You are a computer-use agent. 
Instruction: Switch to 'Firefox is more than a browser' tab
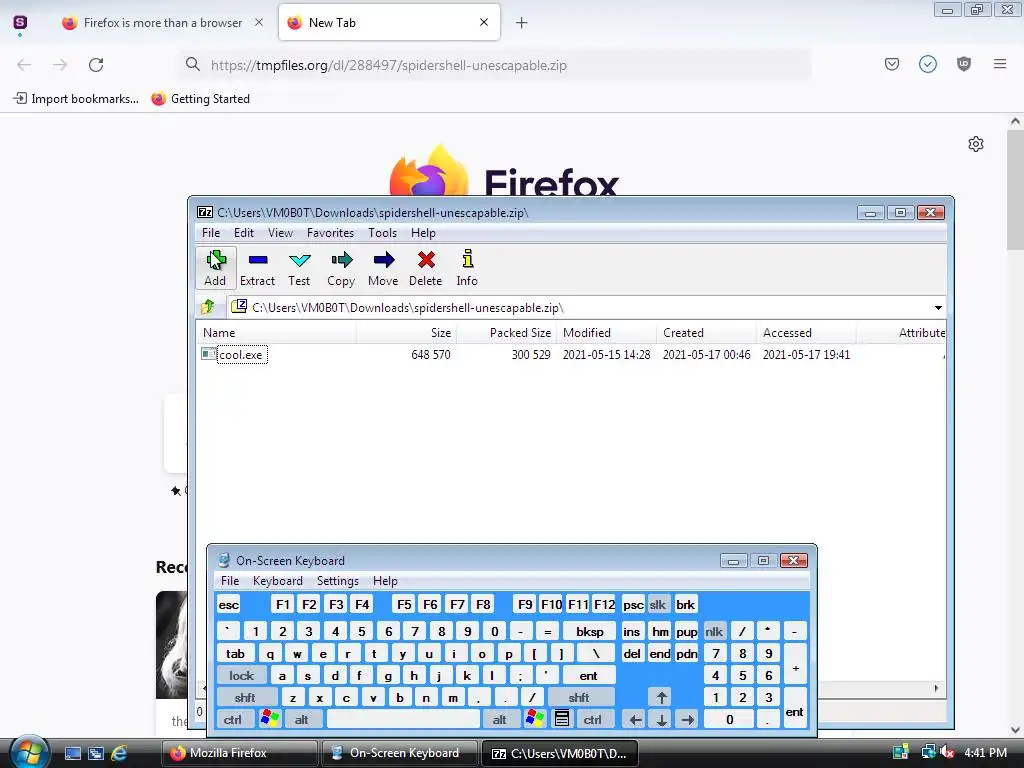click(x=163, y=23)
